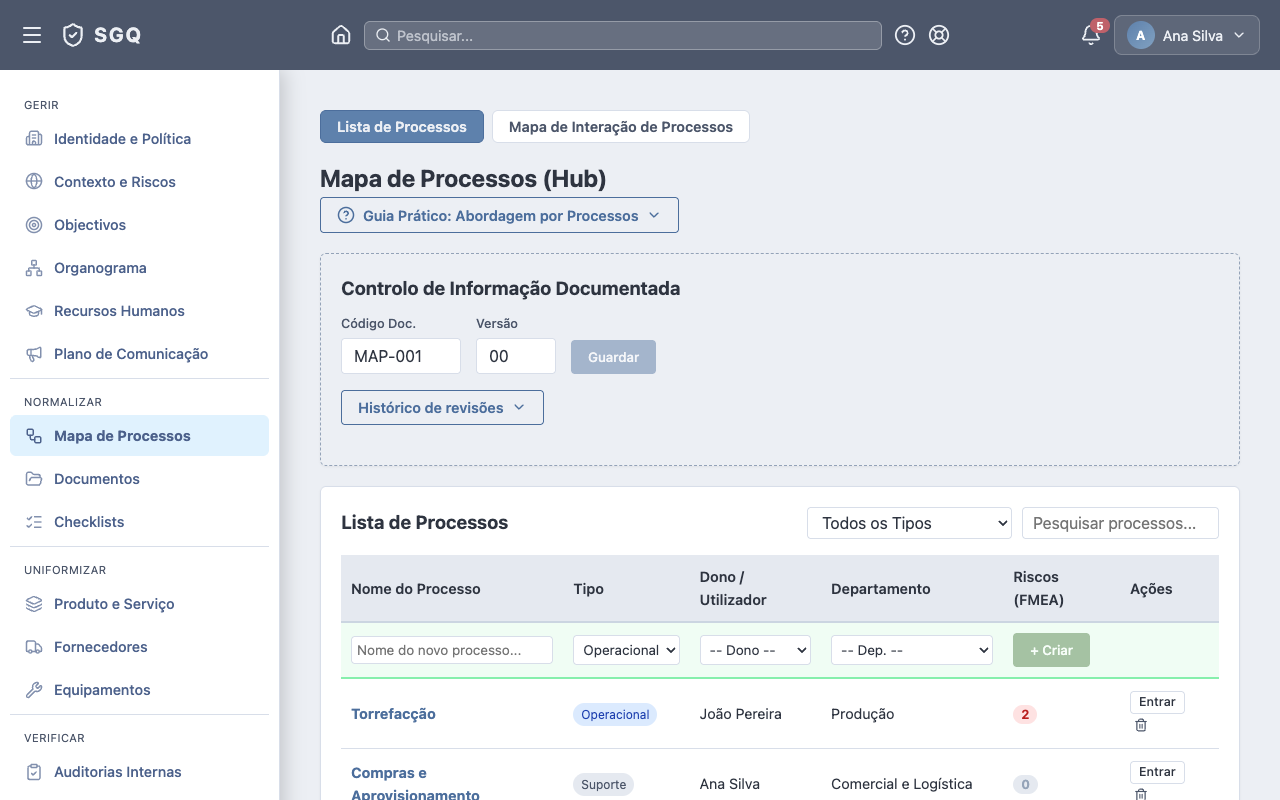
Task: Open the Dep. department dropdown
Action: pos(912,650)
